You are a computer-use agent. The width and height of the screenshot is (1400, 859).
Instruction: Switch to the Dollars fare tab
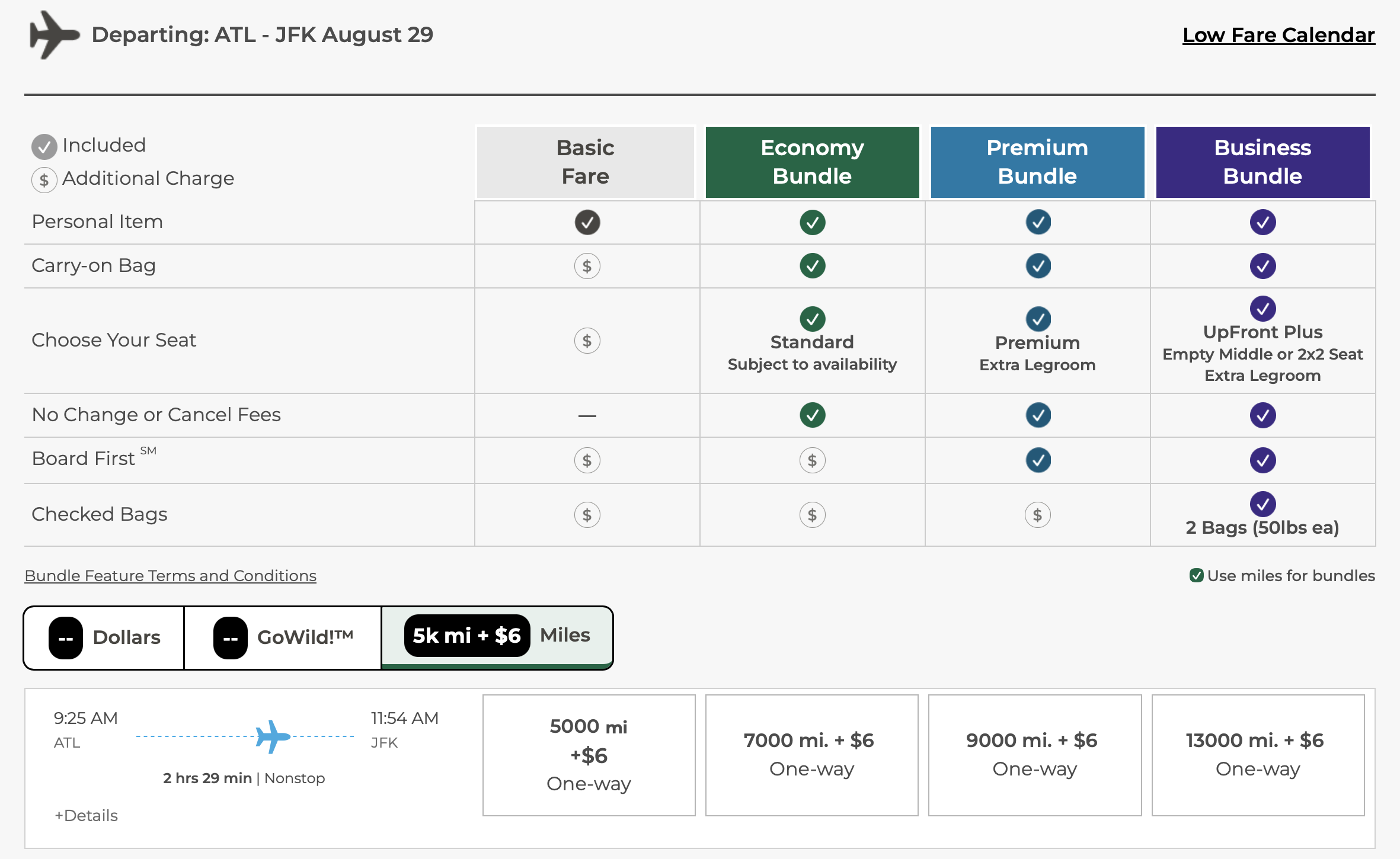[104, 638]
